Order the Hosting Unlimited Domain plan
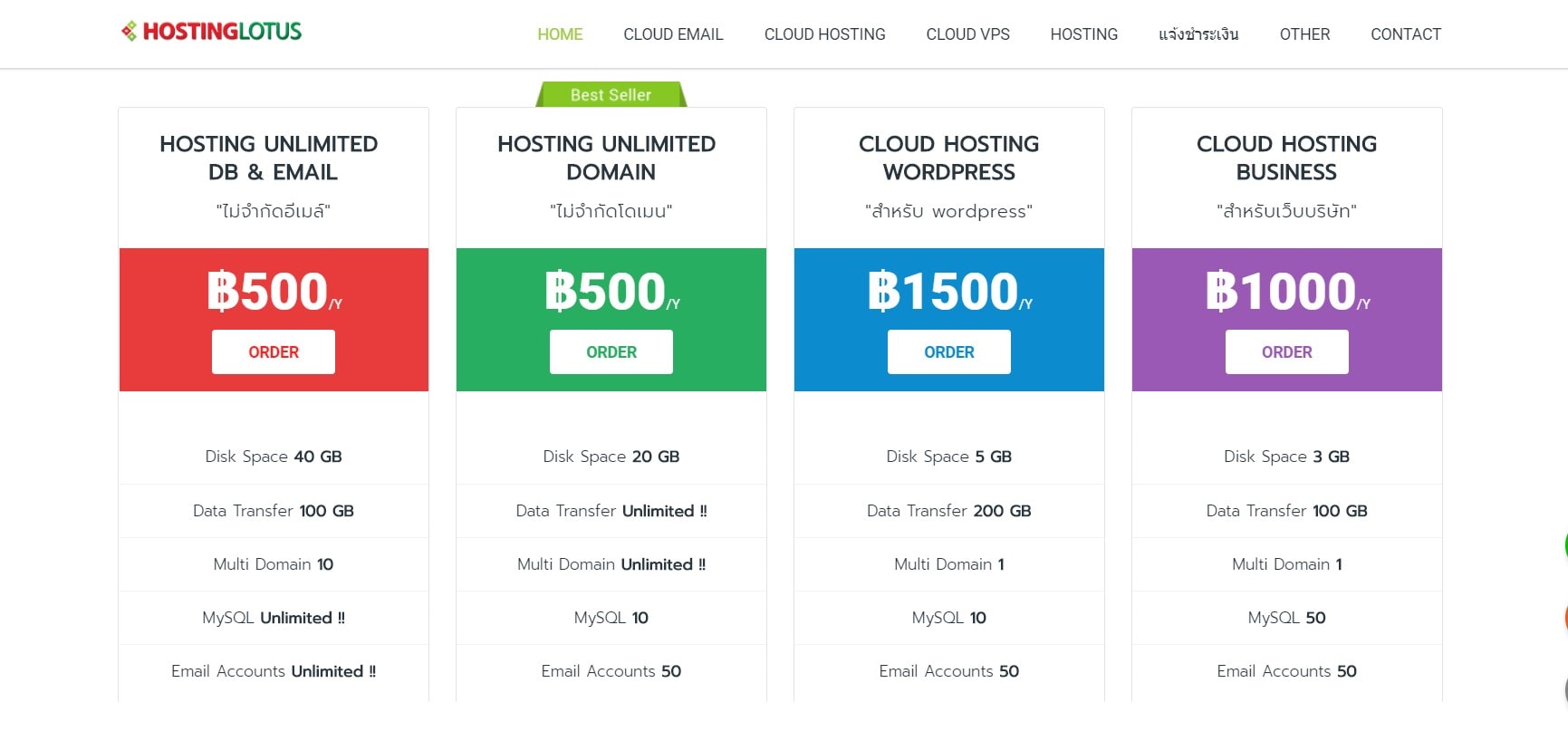This screenshot has height=731, width=1568. 611,351
